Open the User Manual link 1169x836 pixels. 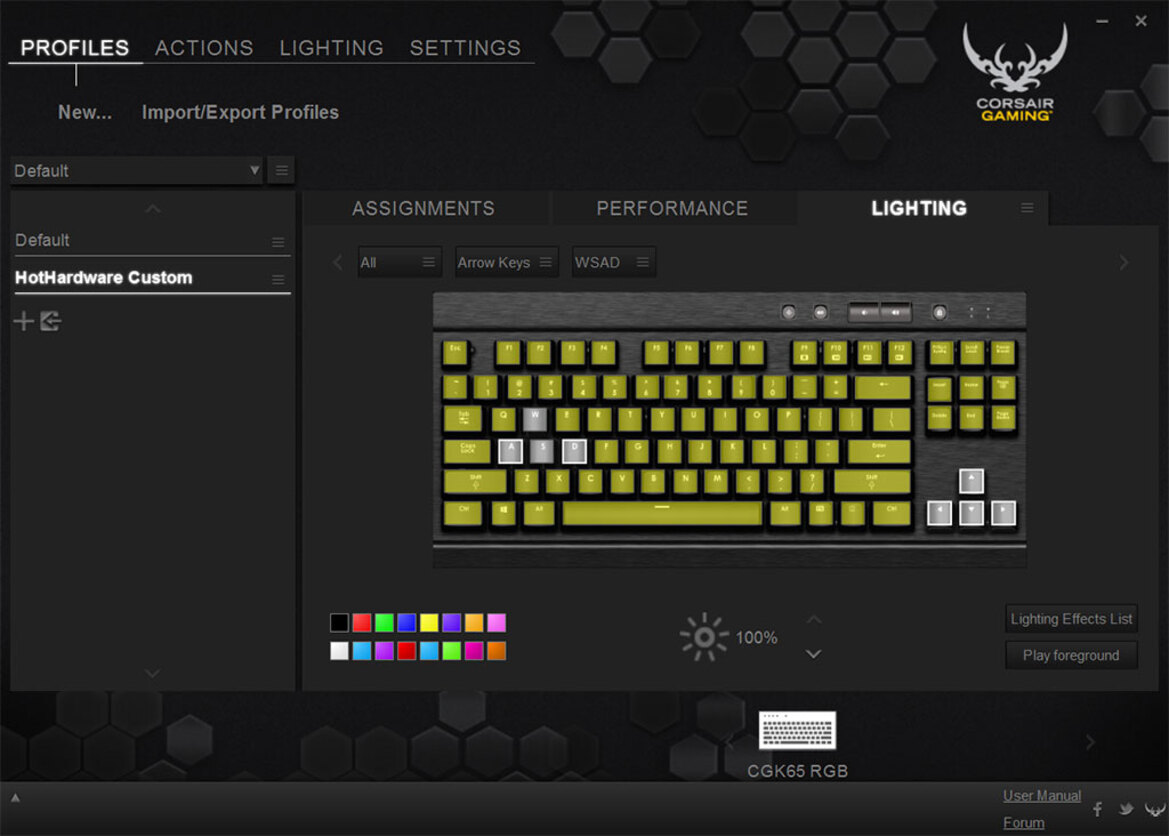click(1042, 796)
